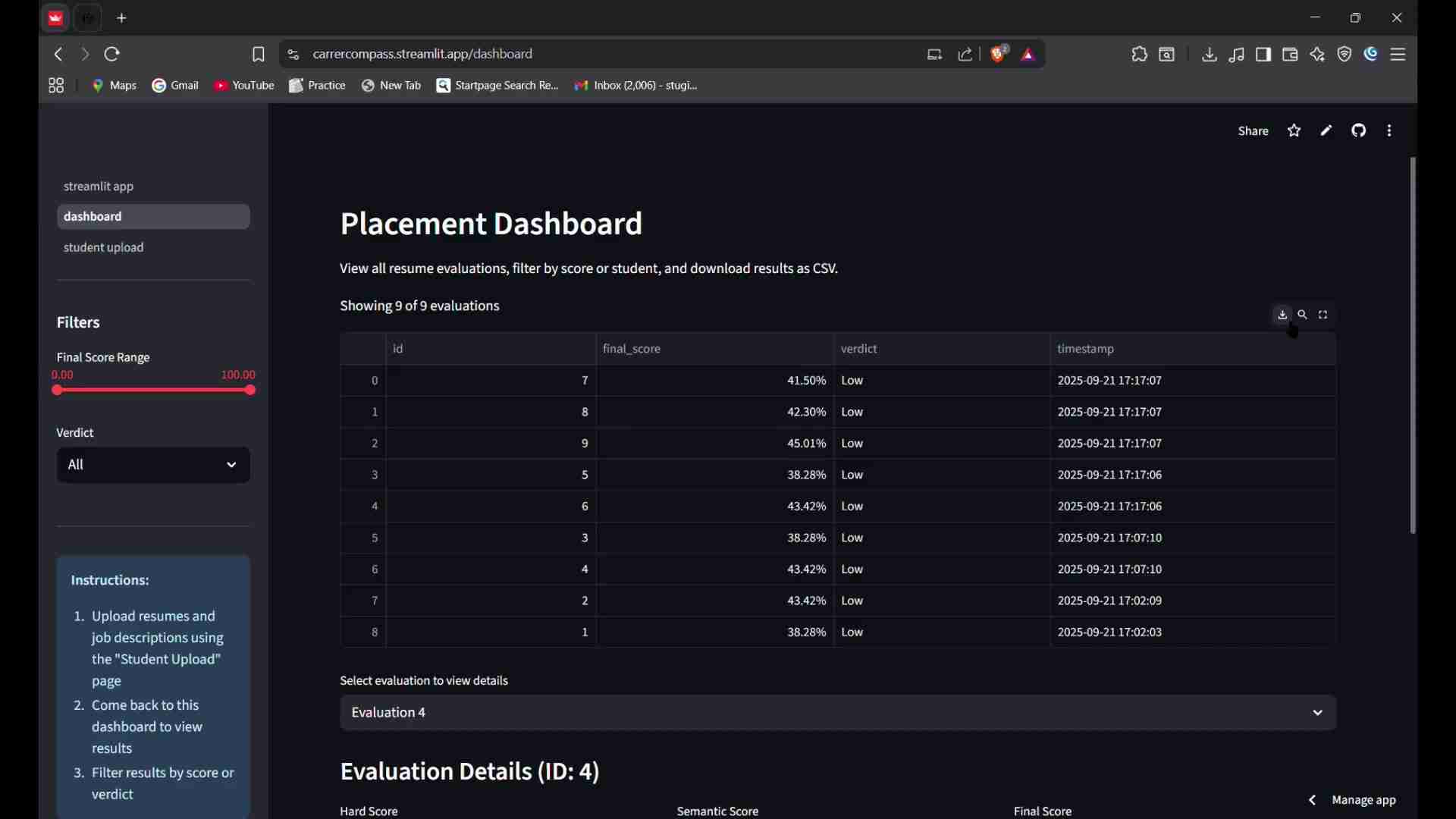
Task: Reload the current browser page
Action: 112,55
